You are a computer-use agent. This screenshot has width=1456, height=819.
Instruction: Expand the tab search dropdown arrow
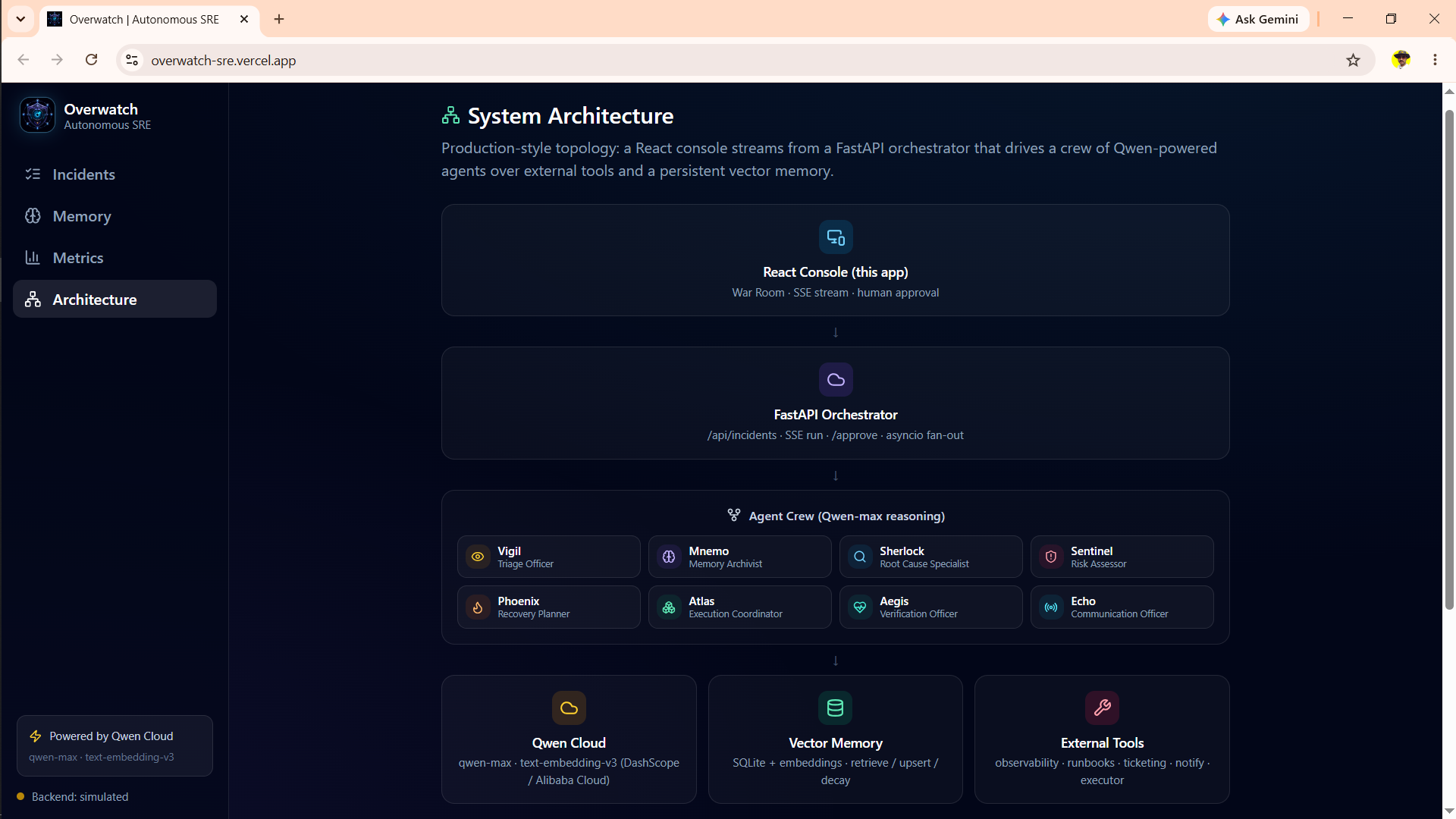pyautogui.click(x=21, y=19)
